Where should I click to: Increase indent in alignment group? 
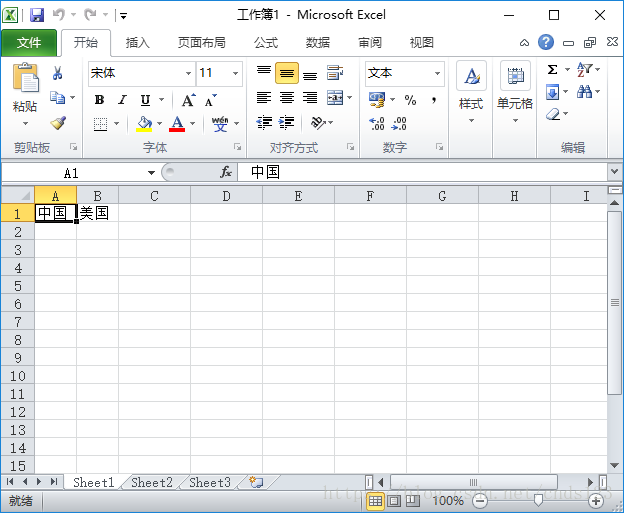point(287,123)
